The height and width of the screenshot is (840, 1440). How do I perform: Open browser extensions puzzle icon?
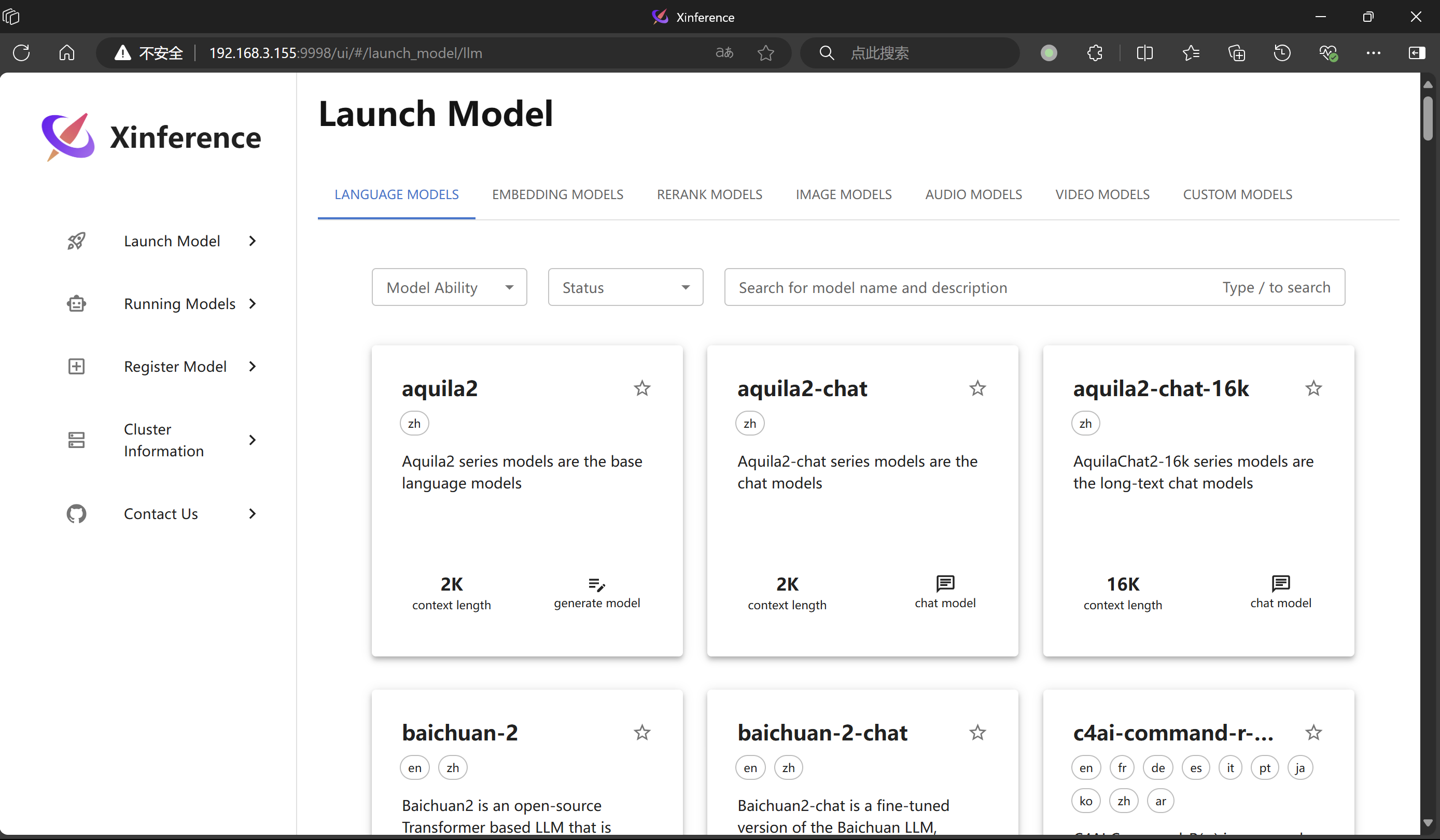click(x=1094, y=53)
